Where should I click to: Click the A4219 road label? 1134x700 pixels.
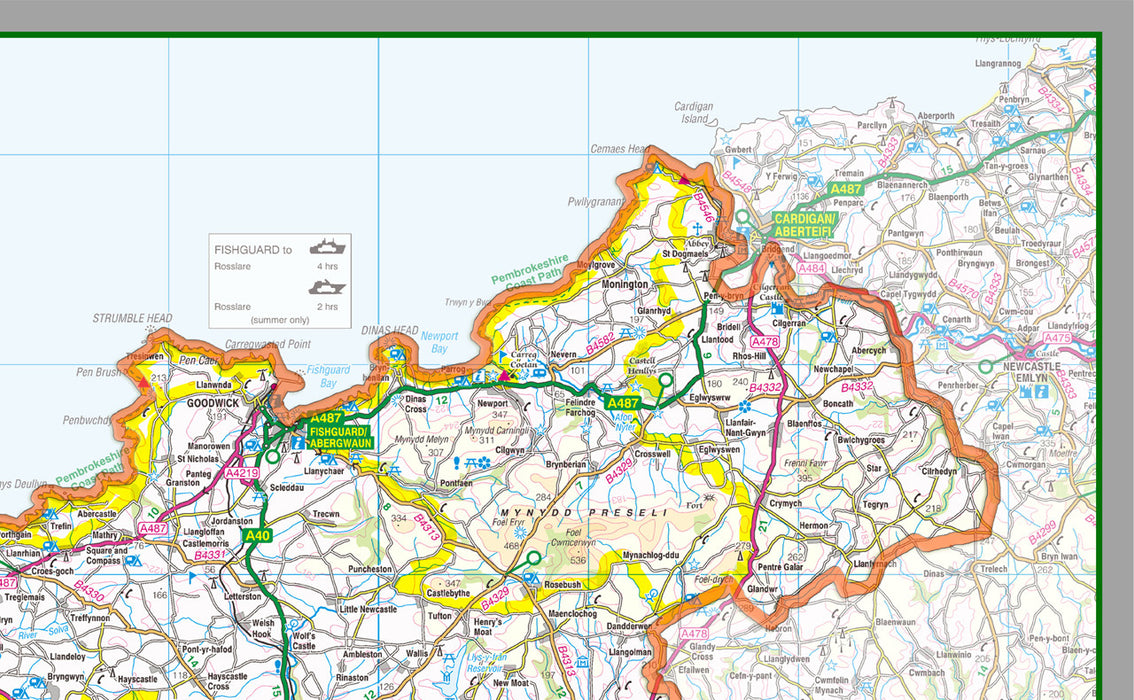pos(242,473)
